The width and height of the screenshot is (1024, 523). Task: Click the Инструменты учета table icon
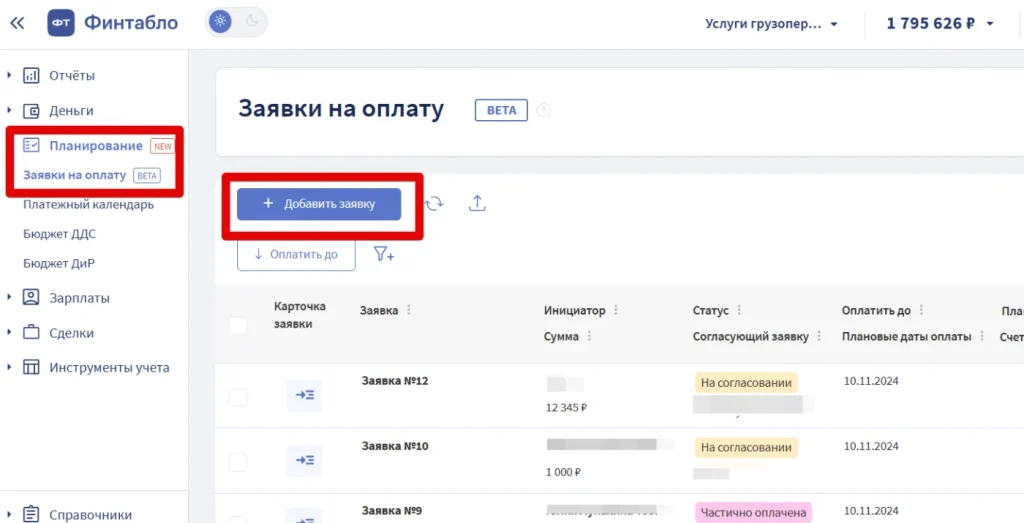click(31, 368)
